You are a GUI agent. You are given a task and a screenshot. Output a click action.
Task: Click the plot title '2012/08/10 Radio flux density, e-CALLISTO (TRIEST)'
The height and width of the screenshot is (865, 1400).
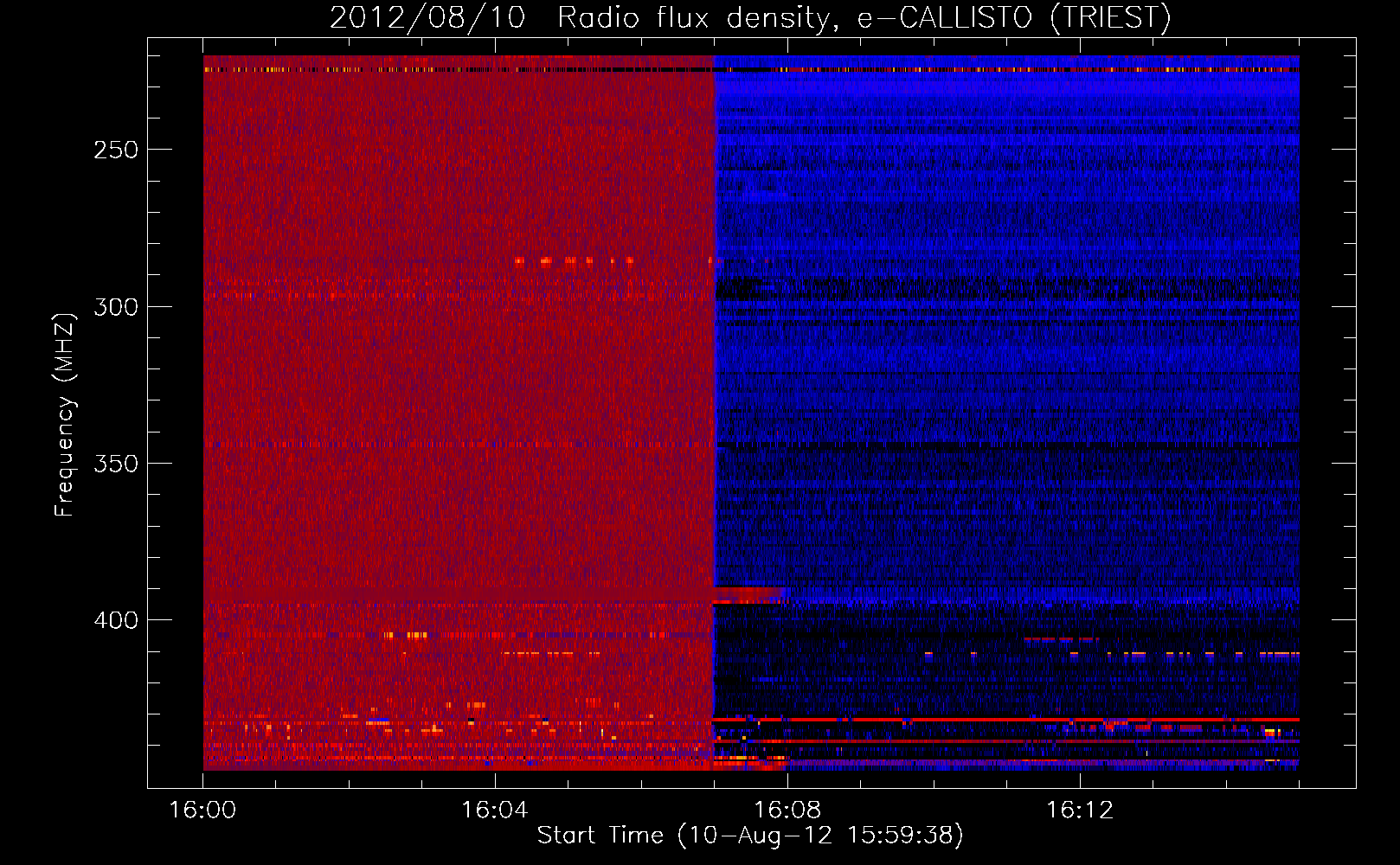click(750, 18)
